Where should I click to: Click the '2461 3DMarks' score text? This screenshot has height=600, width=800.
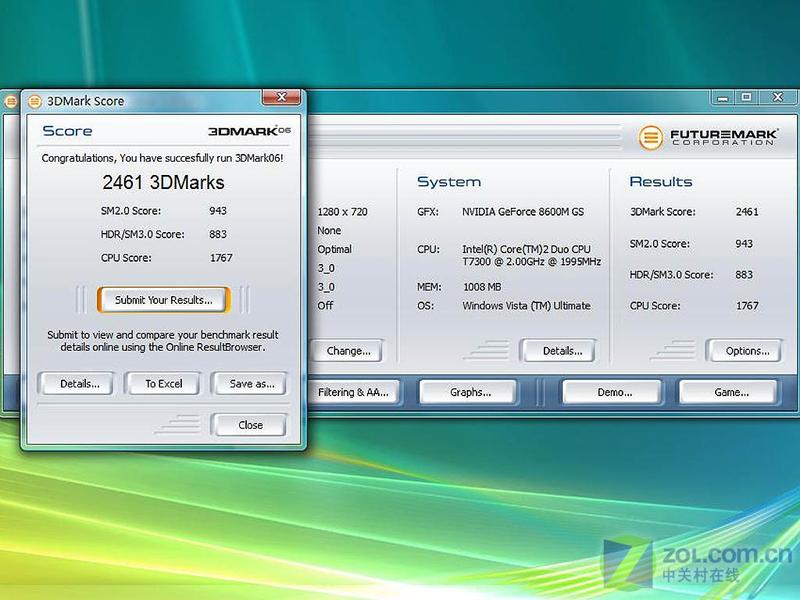point(163,182)
